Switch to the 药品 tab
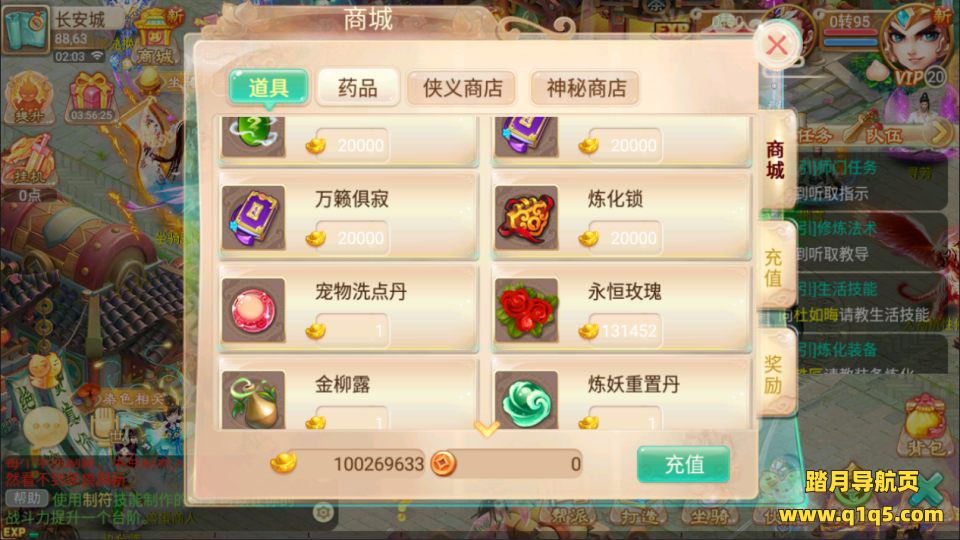Screen dimensions: 960x540 point(358,88)
